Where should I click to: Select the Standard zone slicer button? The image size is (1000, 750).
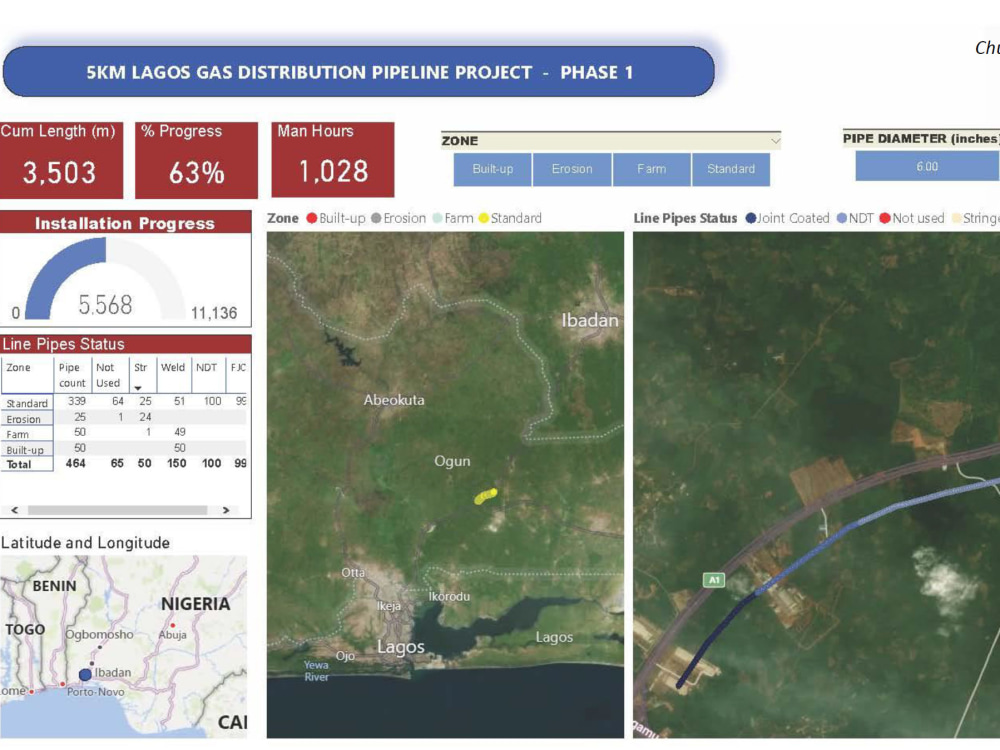tap(731, 169)
